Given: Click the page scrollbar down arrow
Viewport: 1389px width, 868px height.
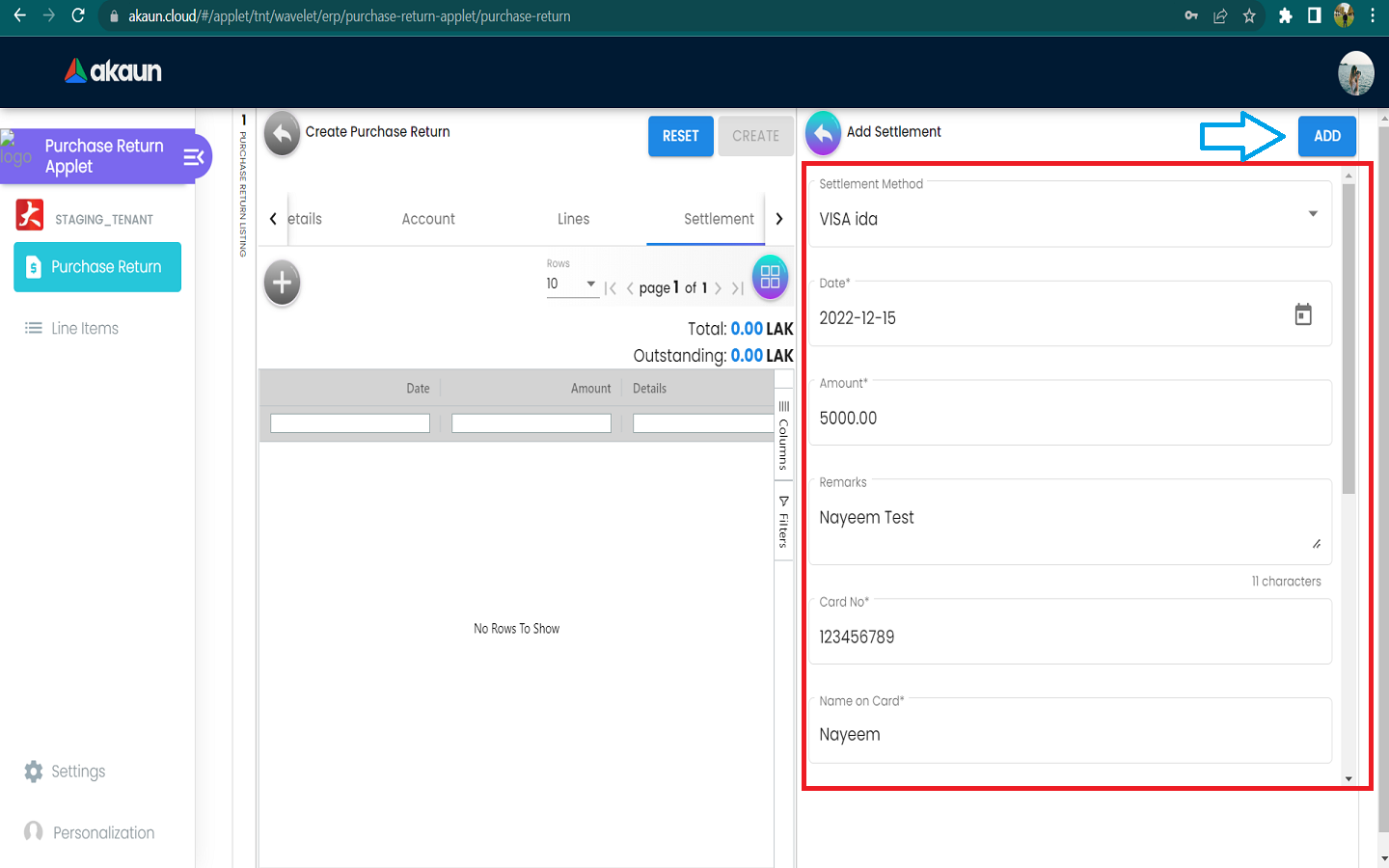Looking at the screenshot, I should point(1383,858).
